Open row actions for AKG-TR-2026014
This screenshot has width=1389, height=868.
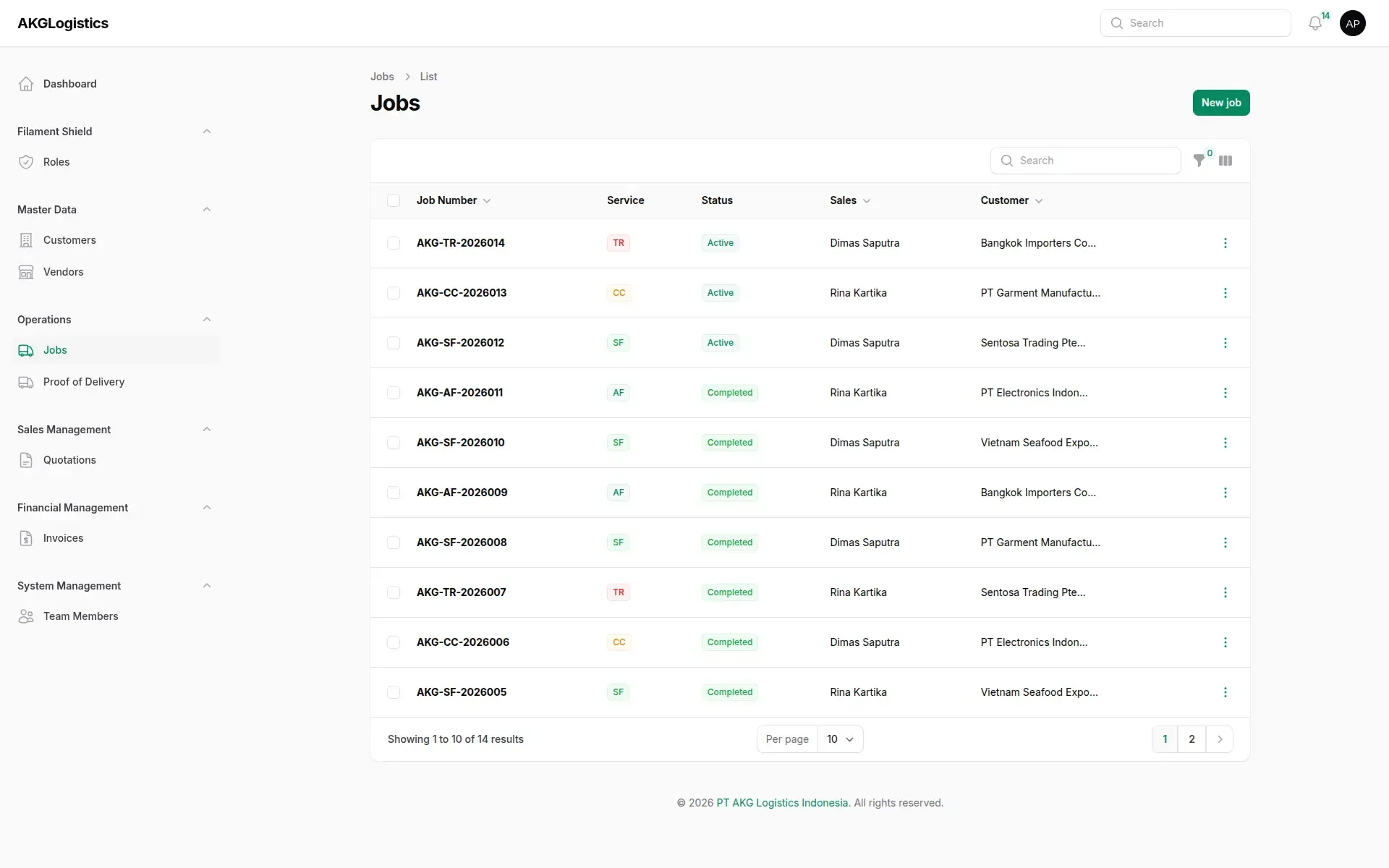tap(1225, 243)
